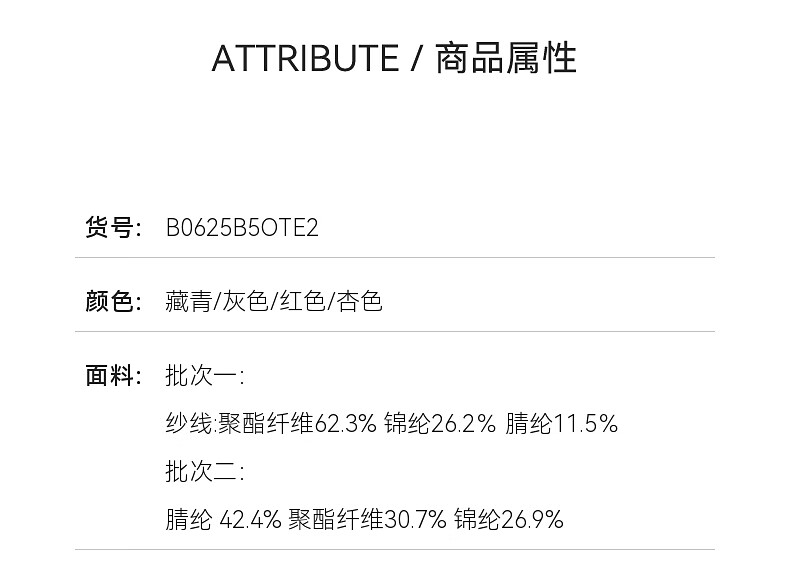Click the ATTRIBUTE heading word
790x567 pixels.
point(305,59)
